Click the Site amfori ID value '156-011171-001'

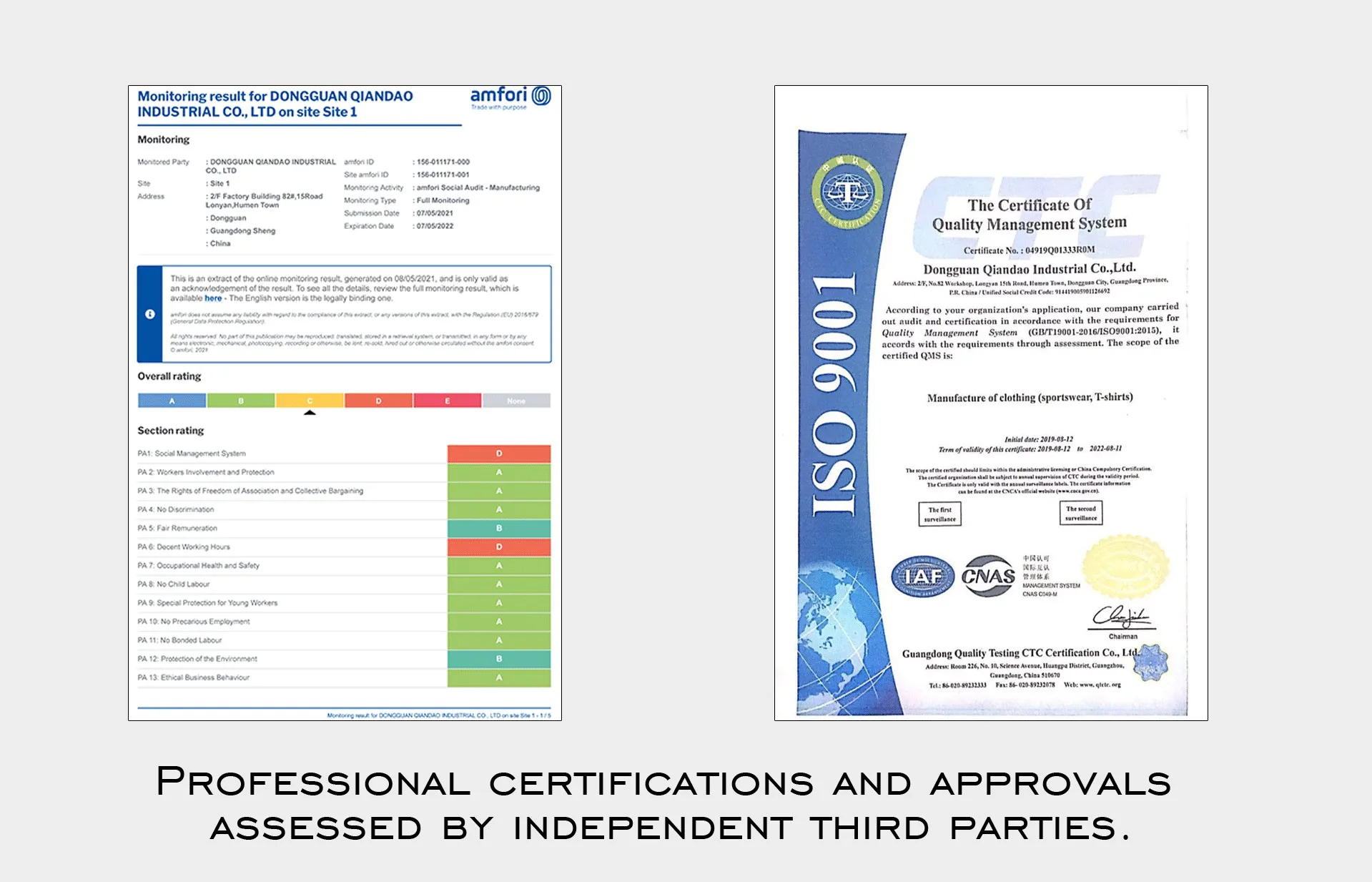coord(443,175)
